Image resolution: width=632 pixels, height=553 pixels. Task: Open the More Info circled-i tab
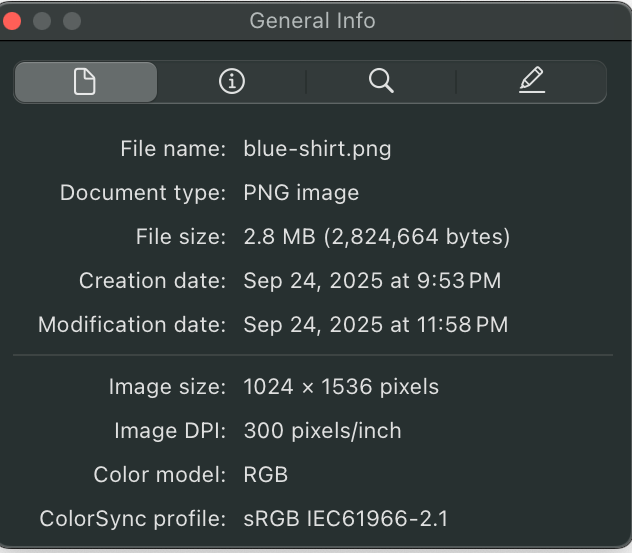[x=231, y=82]
